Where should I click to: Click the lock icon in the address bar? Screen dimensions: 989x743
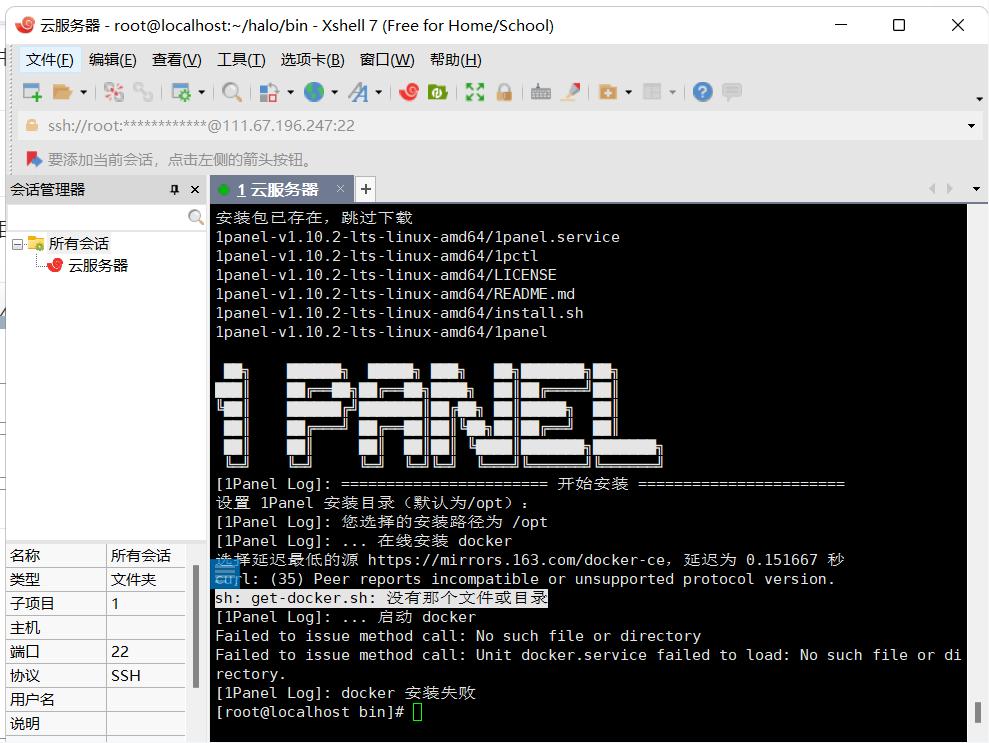32,126
